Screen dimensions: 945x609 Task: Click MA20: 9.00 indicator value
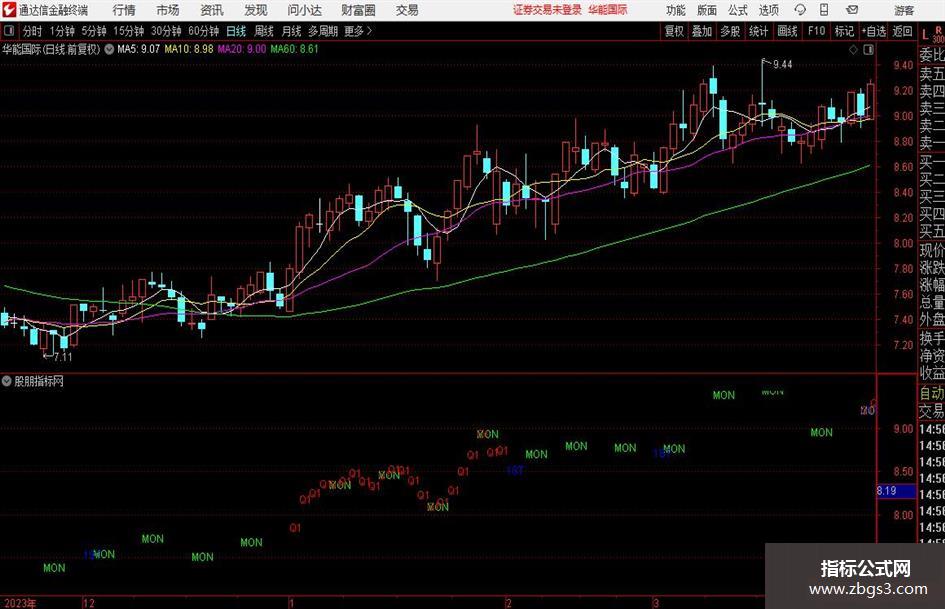click(x=242, y=49)
